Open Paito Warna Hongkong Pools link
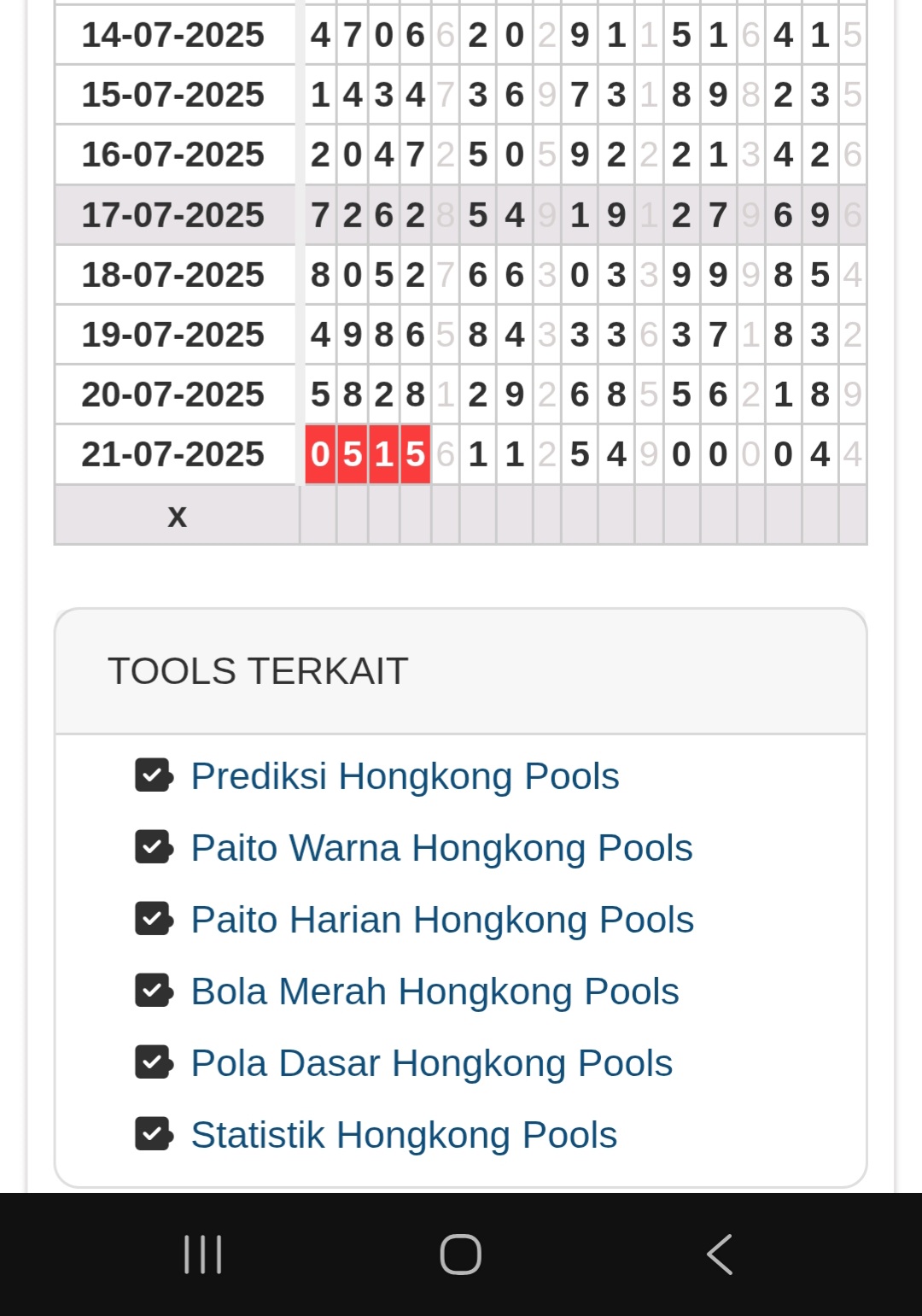Screen dimensions: 922x1316 click(x=441, y=848)
